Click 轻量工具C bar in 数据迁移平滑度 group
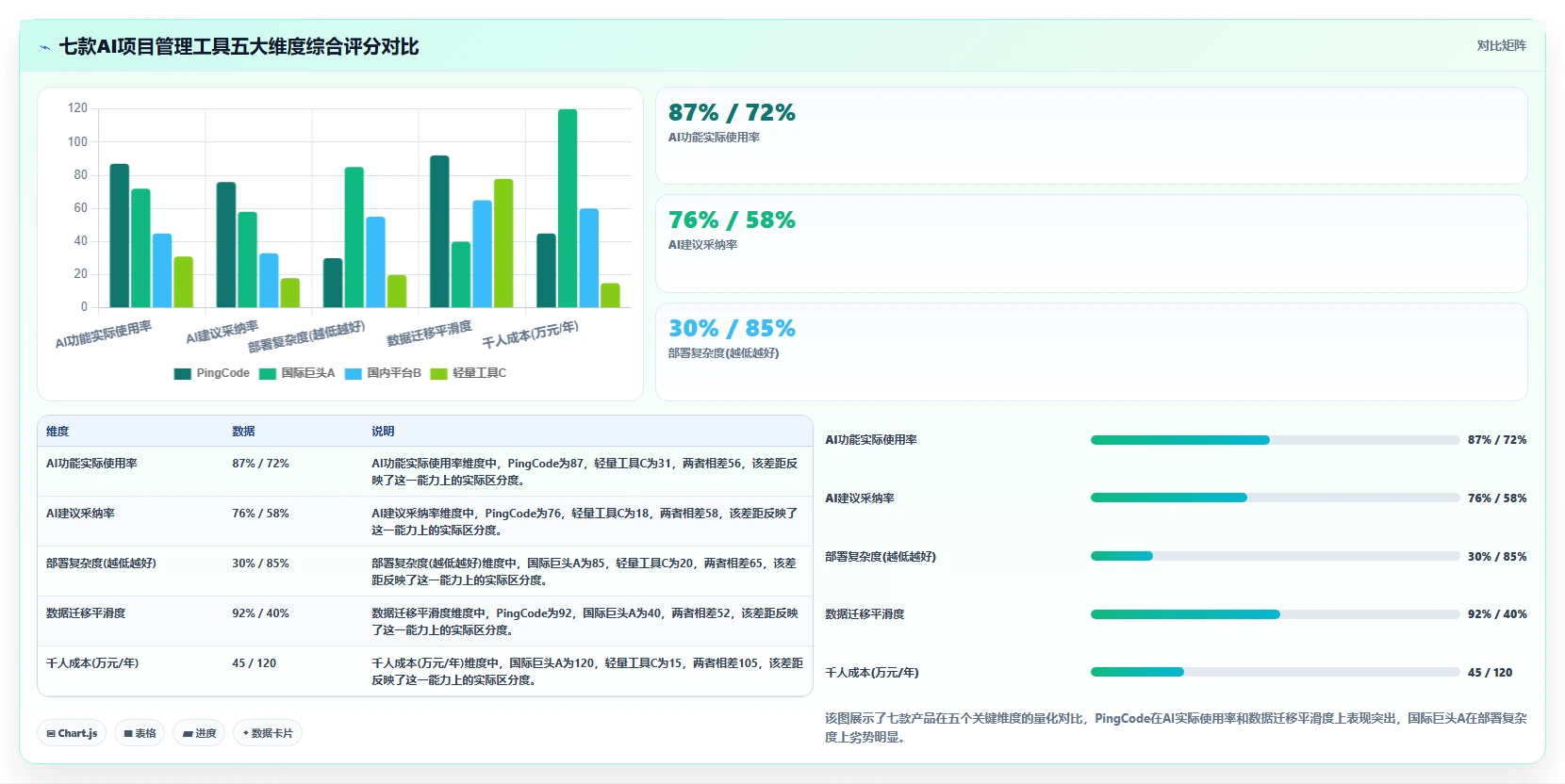This screenshot has height=784, width=1565. pyautogui.click(x=503, y=243)
